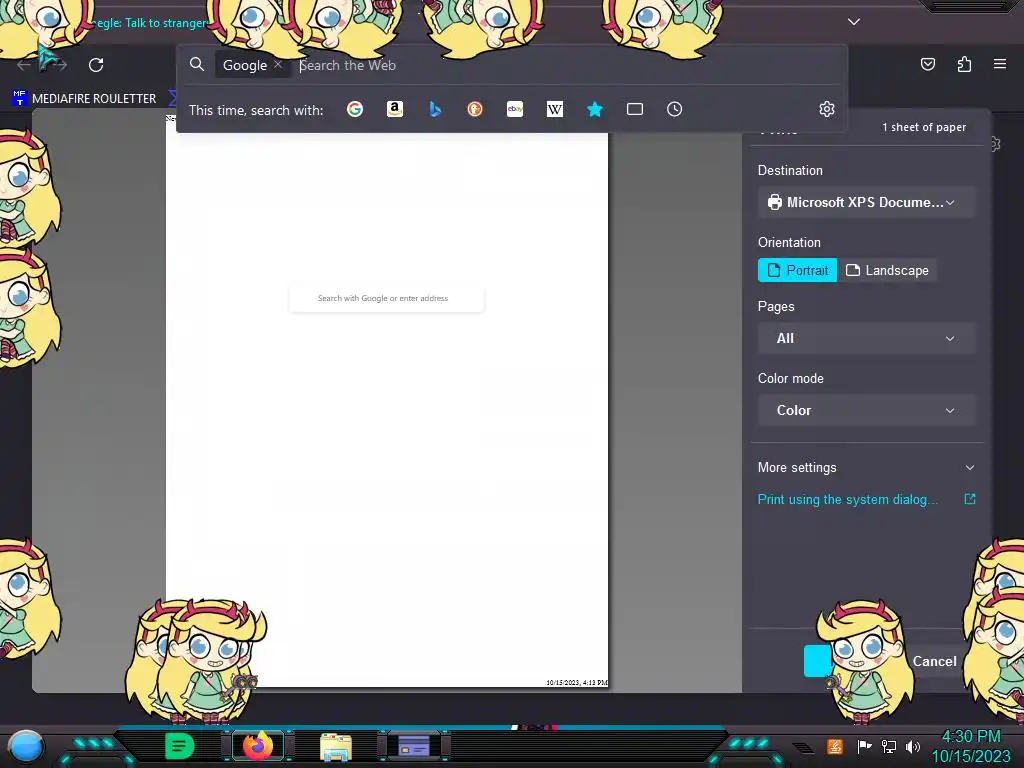Click the Orientation label
The height and width of the screenshot is (768, 1024).
[789, 242]
